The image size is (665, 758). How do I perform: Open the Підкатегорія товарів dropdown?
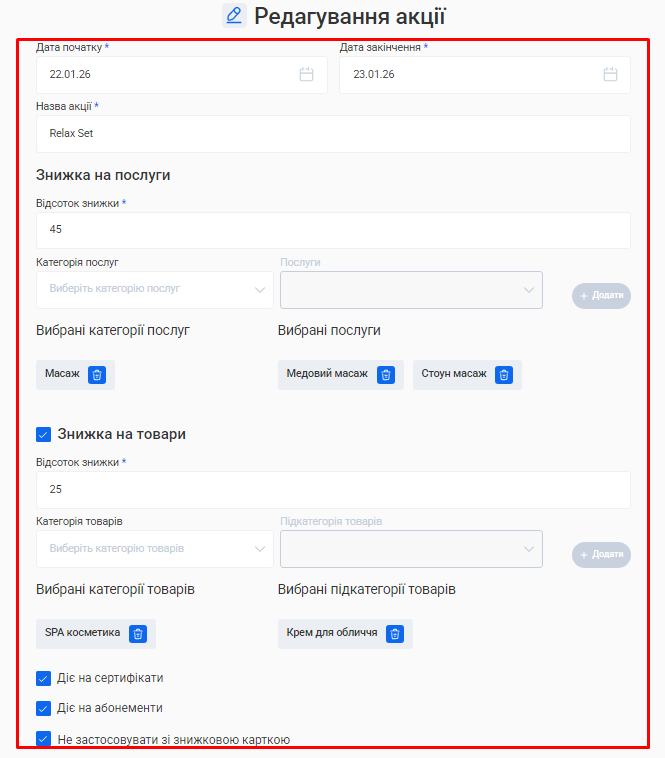411,549
